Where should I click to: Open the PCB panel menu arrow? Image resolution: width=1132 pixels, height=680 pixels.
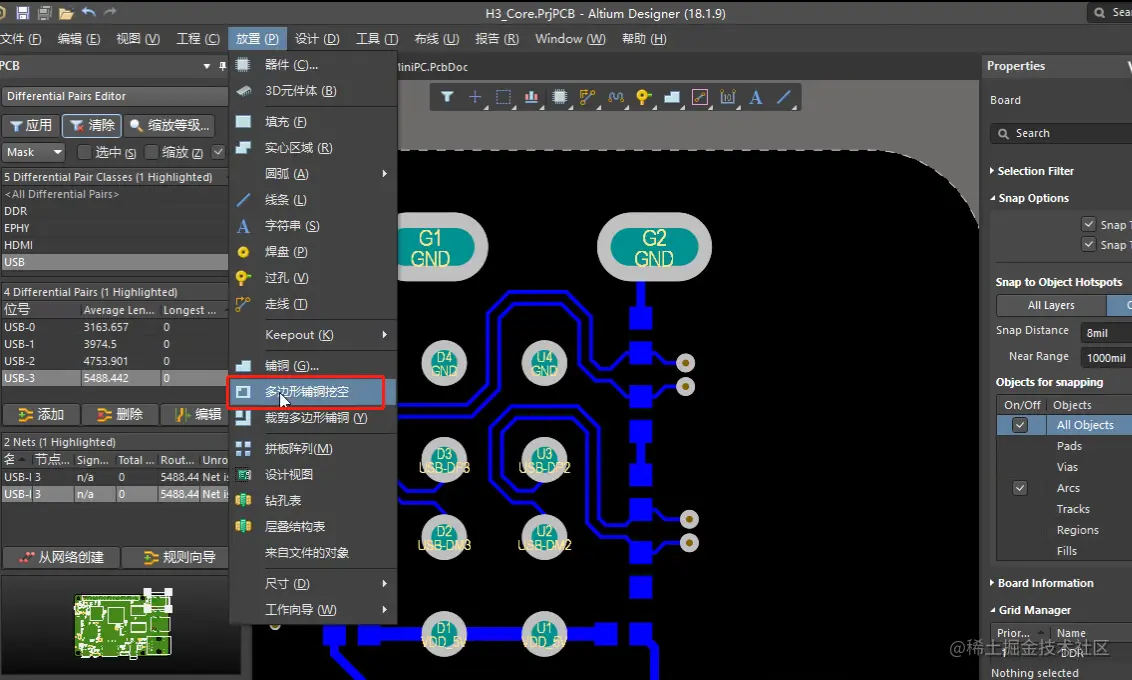(x=206, y=66)
